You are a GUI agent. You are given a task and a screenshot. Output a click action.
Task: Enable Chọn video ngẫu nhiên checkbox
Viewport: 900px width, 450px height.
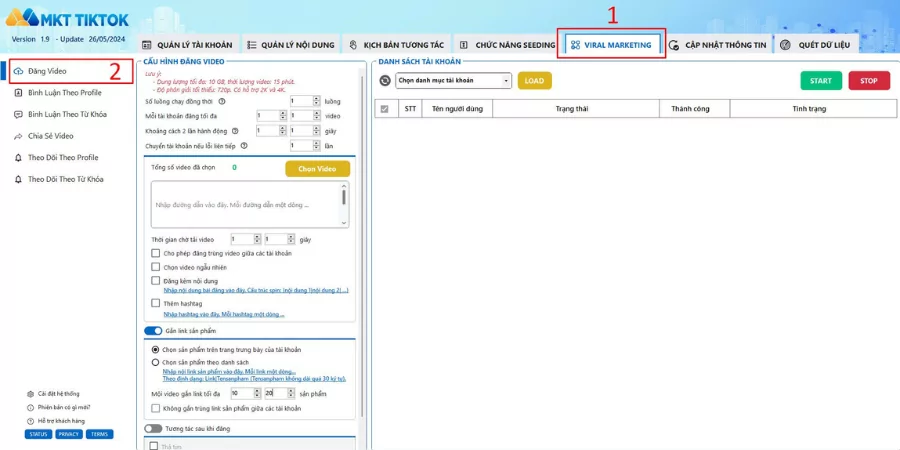pyautogui.click(x=156, y=267)
